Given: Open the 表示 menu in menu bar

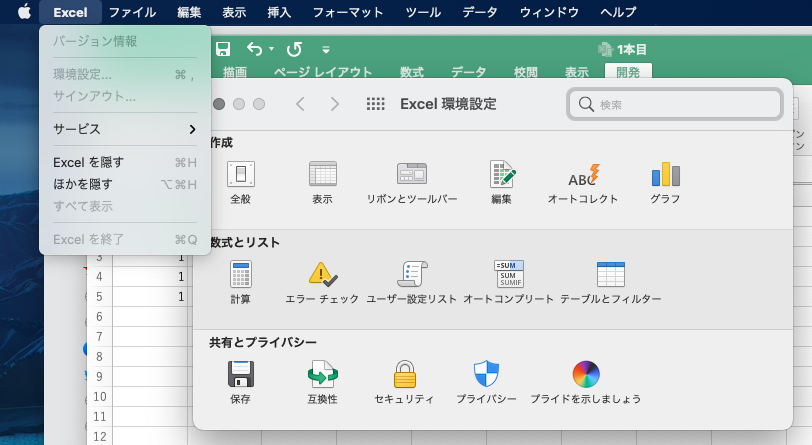Looking at the screenshot, I should (x=234, y=12).
